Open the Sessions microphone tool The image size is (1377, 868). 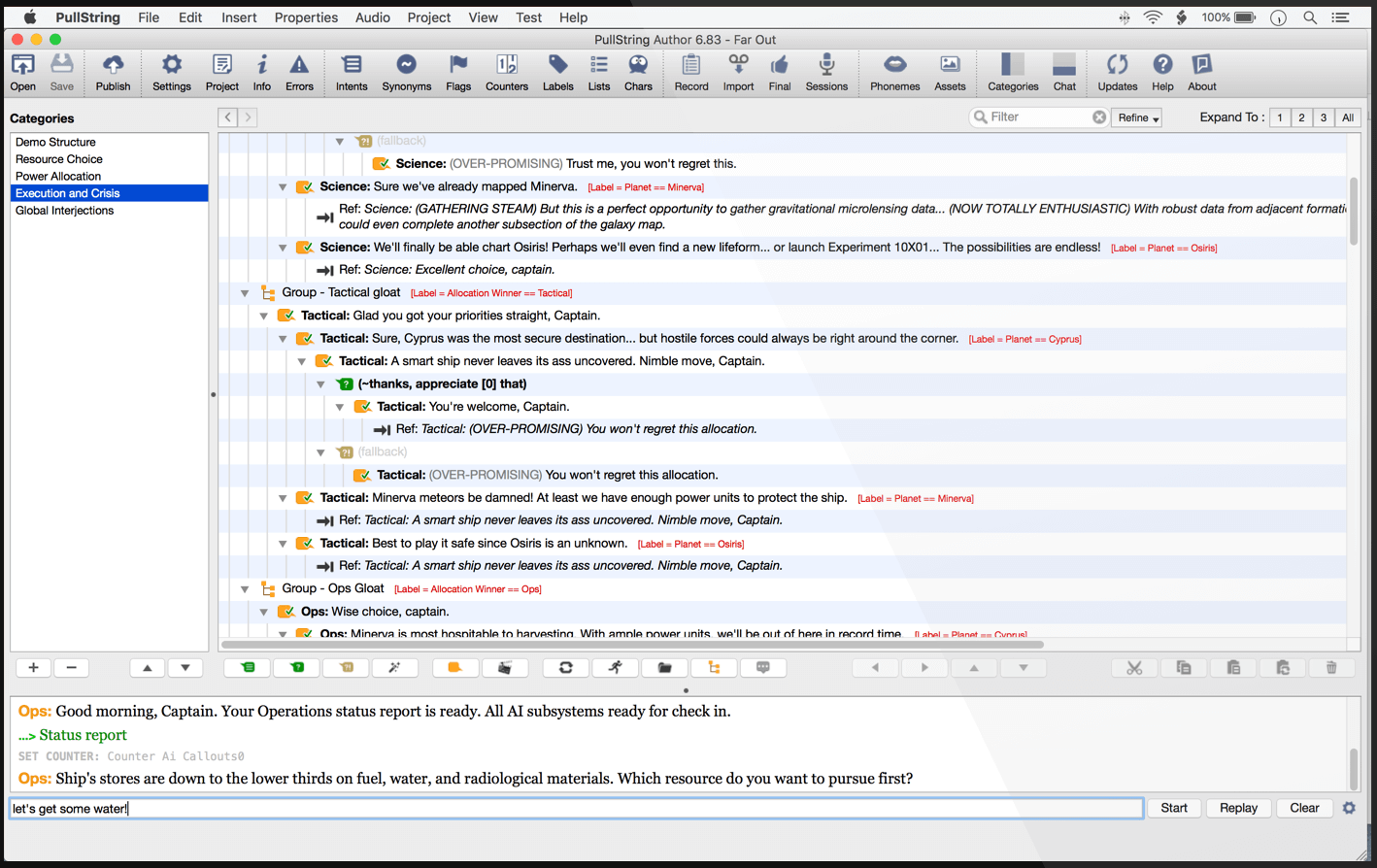pyautogui.click(x=826, y=72)
